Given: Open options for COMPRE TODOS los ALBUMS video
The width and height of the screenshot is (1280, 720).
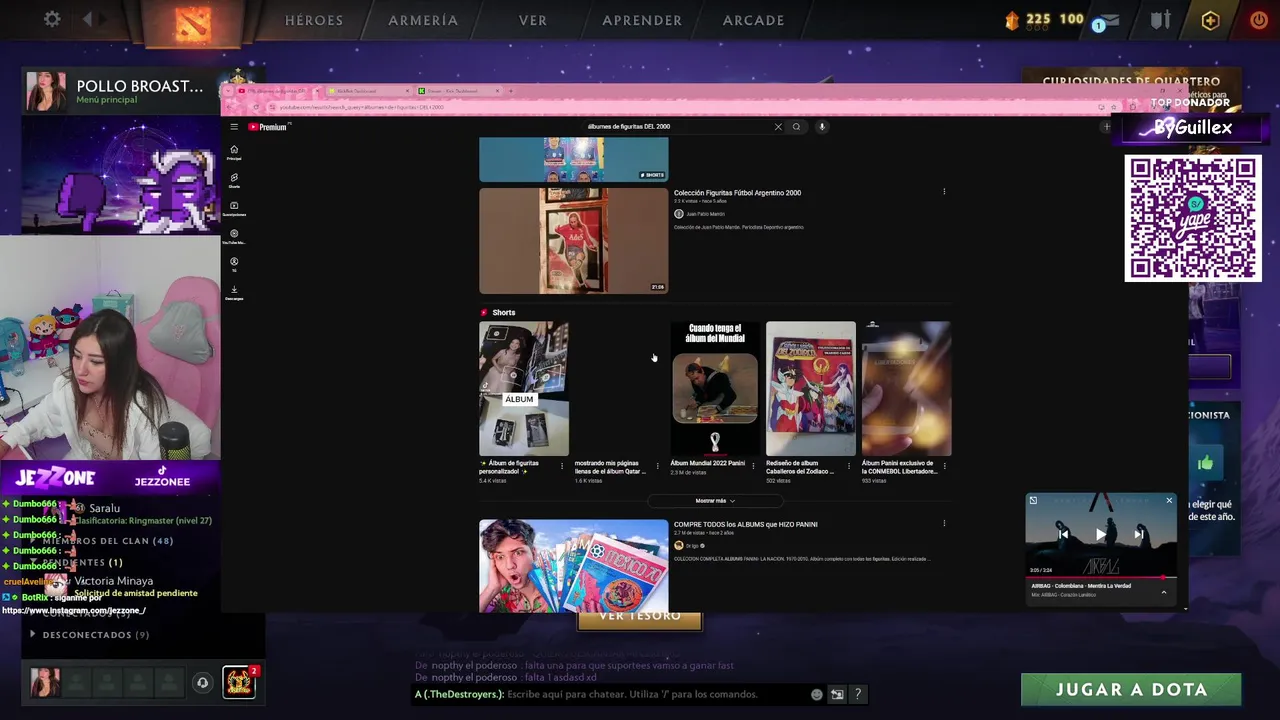Looking at the screenshot, I should [x=944, y=523].
